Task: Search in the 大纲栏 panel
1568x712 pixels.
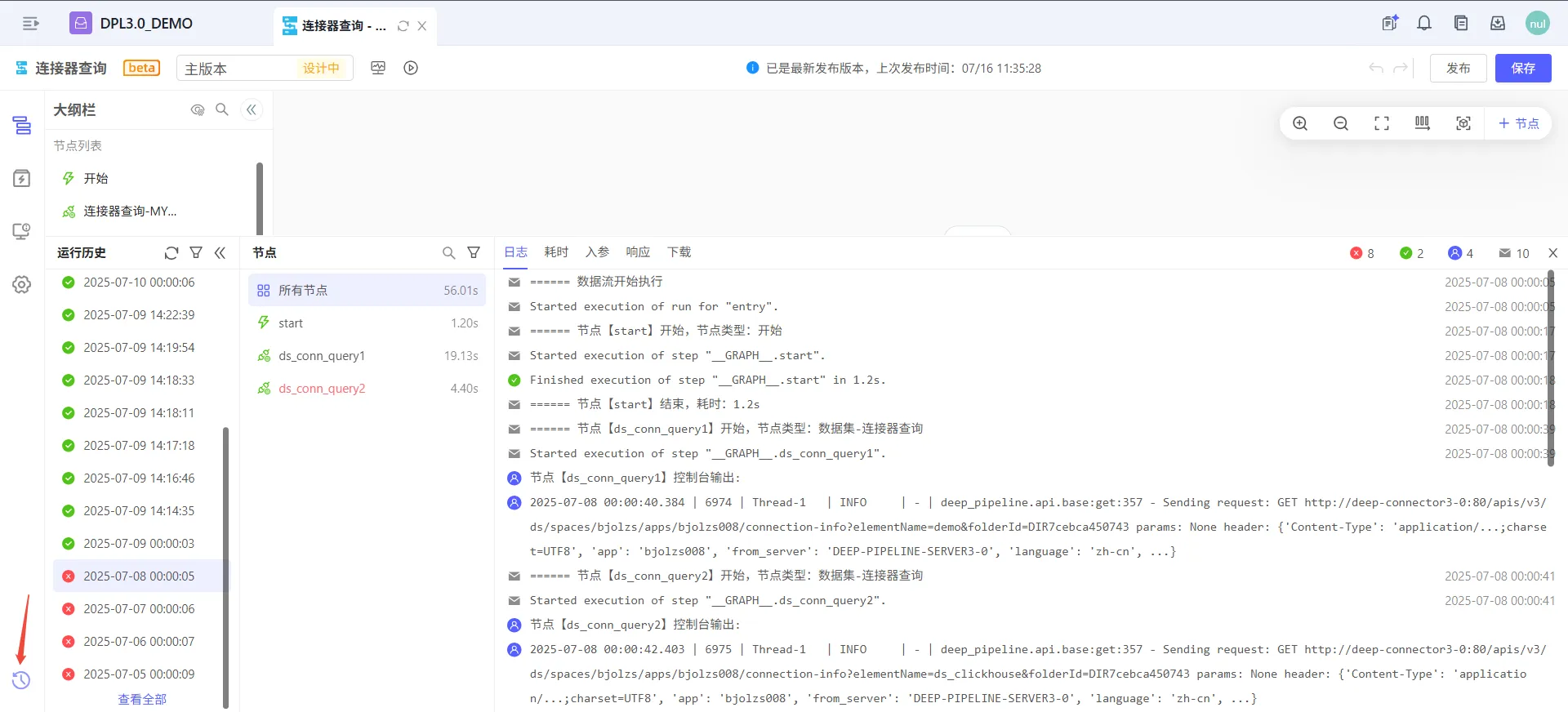Action: (x=222, y=109)
